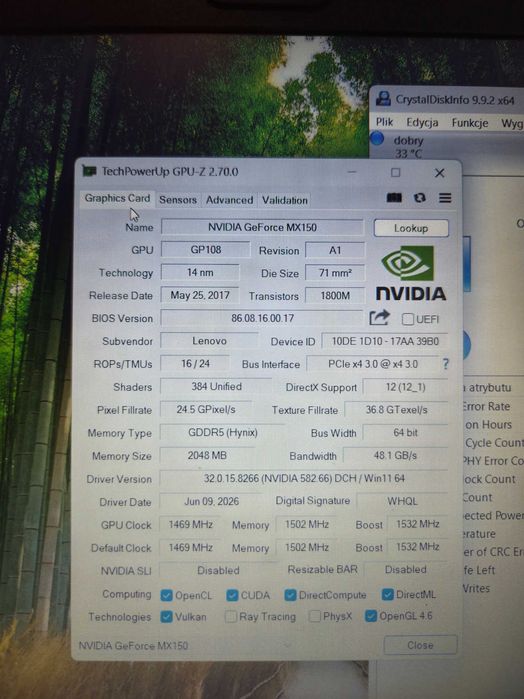This screenshot has height=699, width=524.
Task: Click the Digital Signature value WHQL
Action: 402,501
